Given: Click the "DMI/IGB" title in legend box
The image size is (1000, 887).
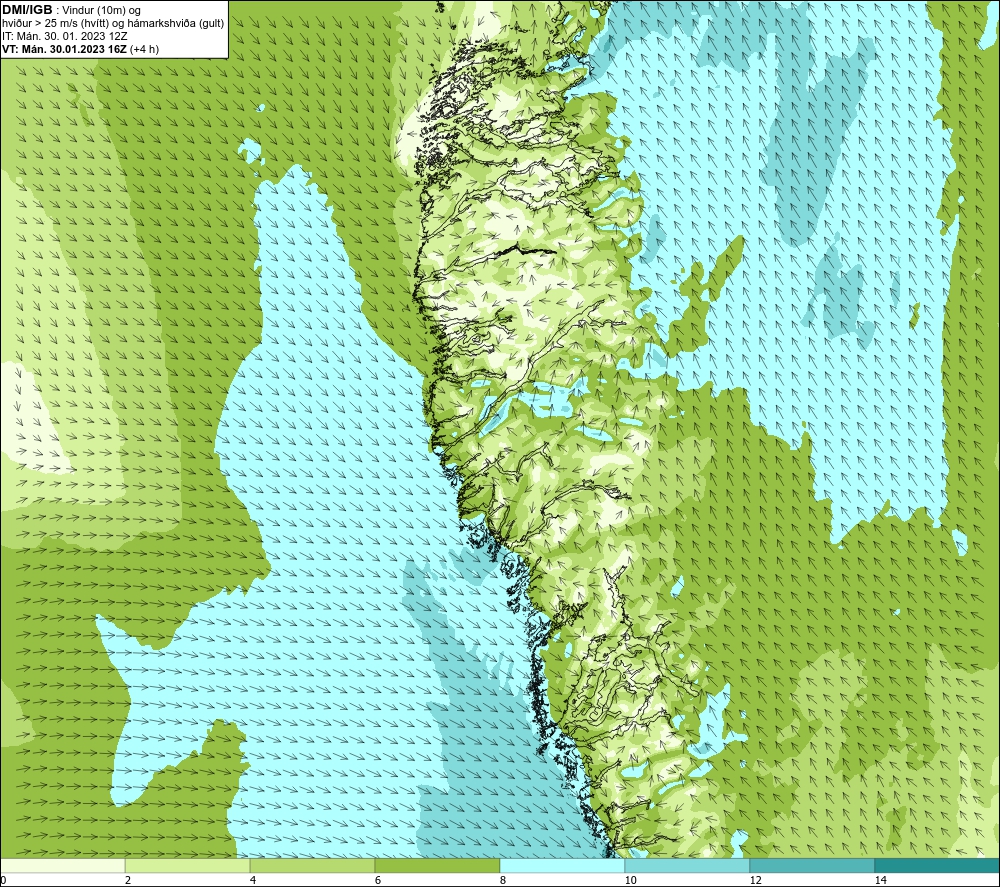Looking at the screenshot, I should (27, 10).
